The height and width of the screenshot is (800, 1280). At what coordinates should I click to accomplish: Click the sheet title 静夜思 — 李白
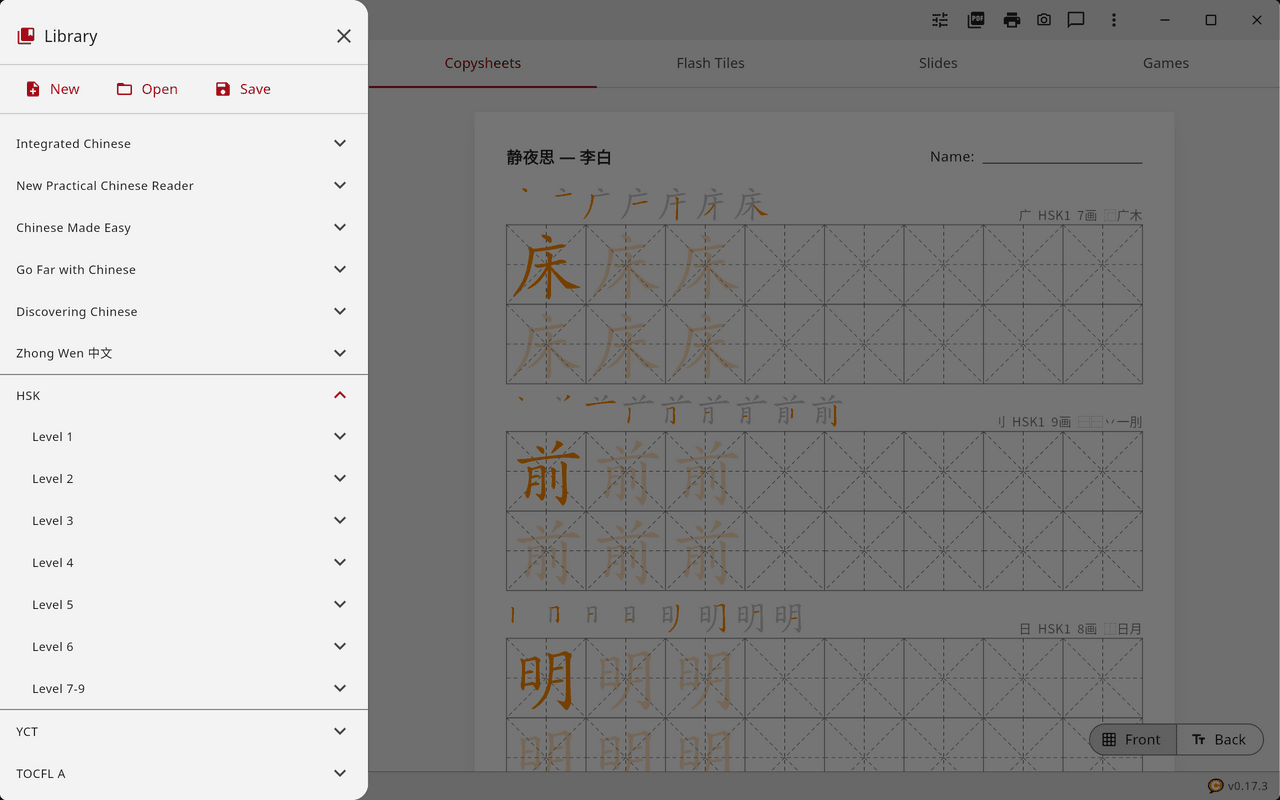click(x=559, y=157)
